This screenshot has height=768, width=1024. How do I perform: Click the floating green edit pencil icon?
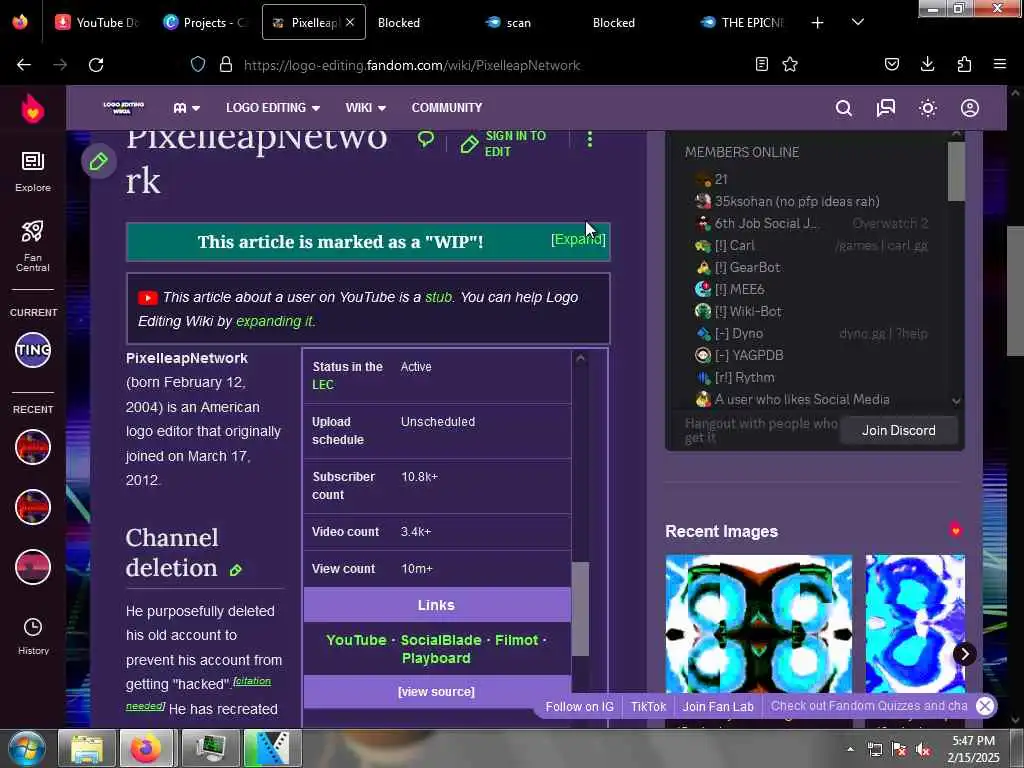99,161
